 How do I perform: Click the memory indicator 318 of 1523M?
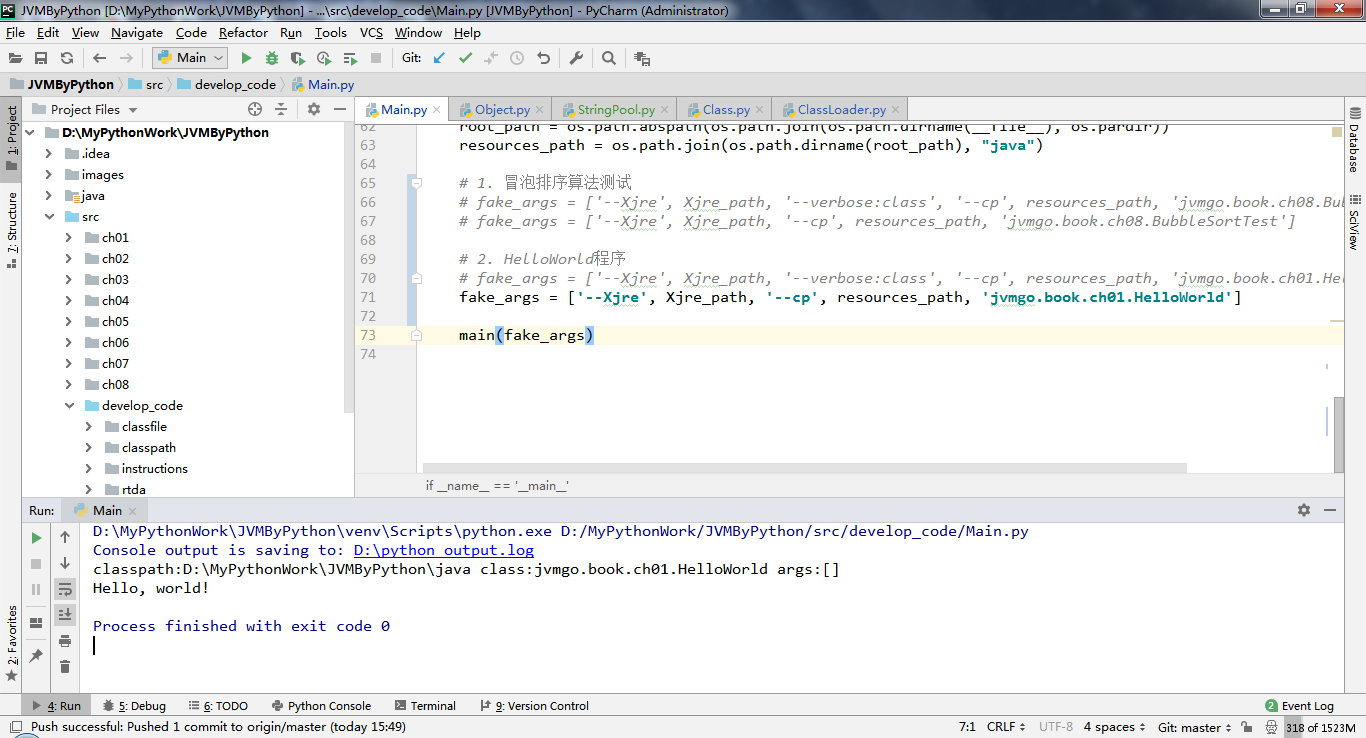1320,728
